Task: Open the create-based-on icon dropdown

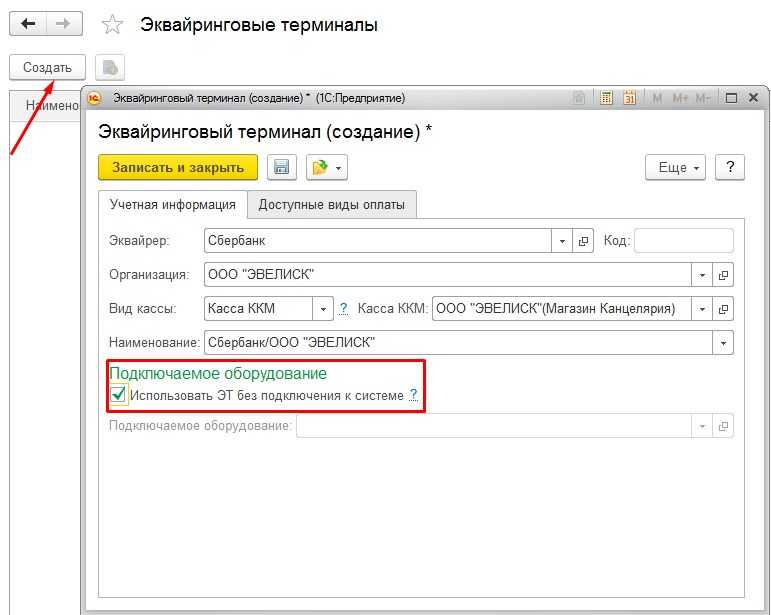Action: click(x=326, y=168)
